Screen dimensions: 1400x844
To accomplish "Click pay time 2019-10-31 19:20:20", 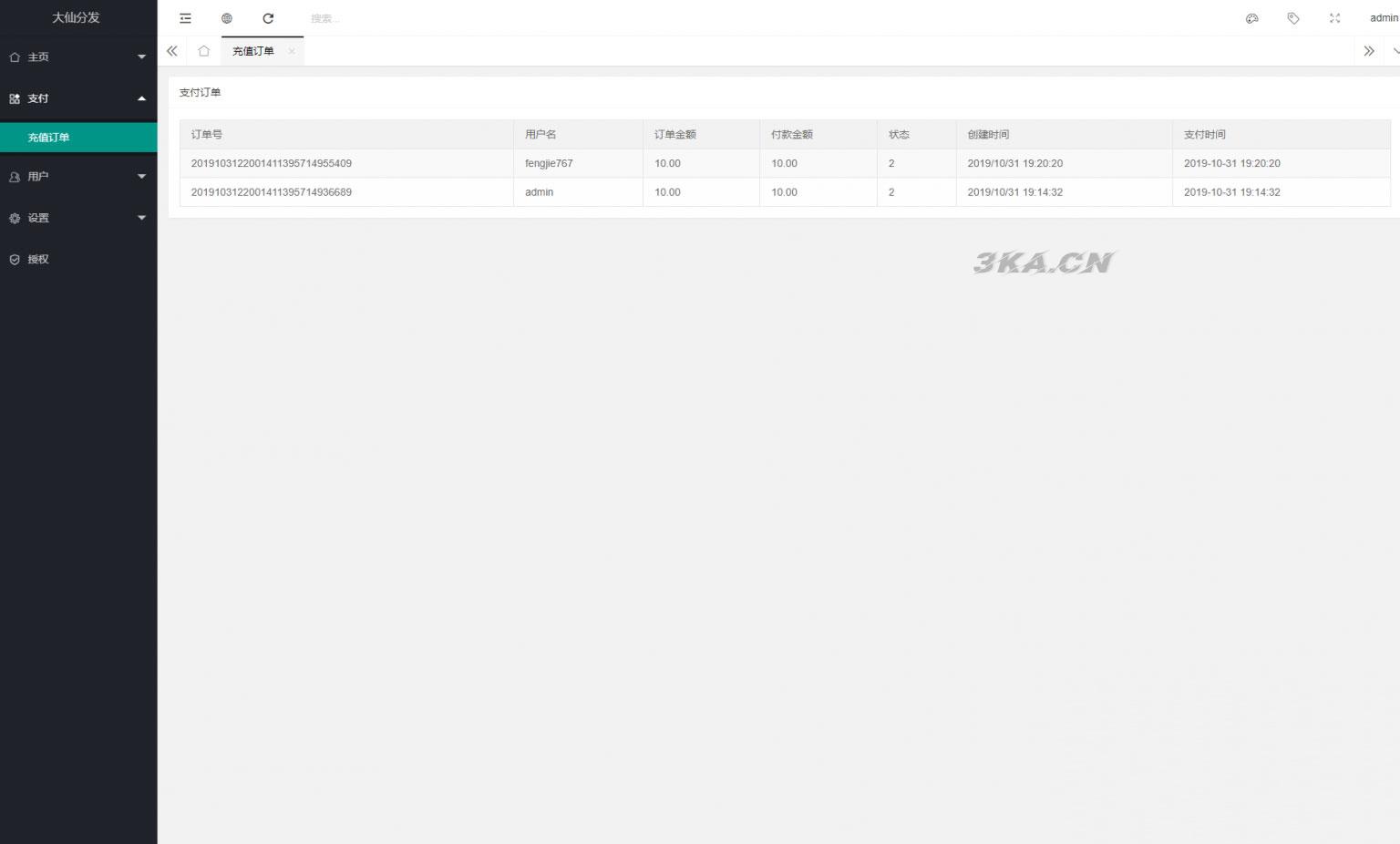I will (1232, 163).
